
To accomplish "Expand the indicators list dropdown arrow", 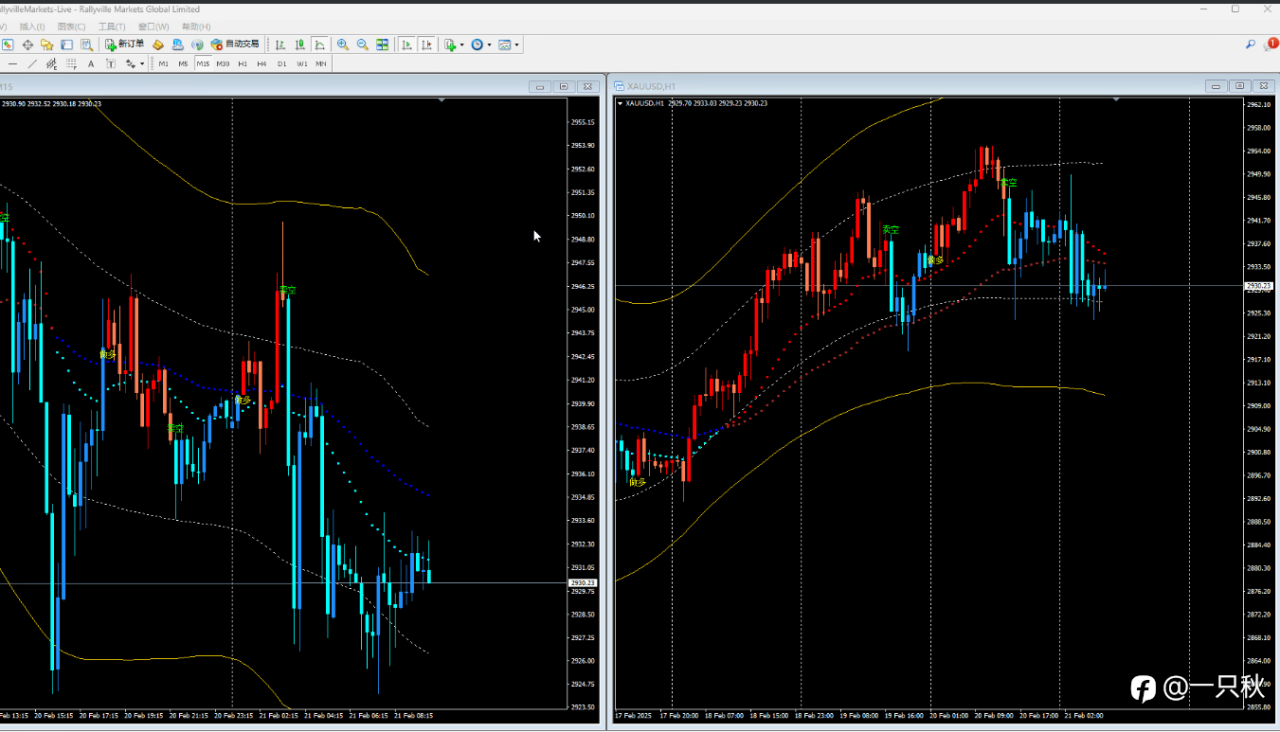I will (x=461, y=45).
